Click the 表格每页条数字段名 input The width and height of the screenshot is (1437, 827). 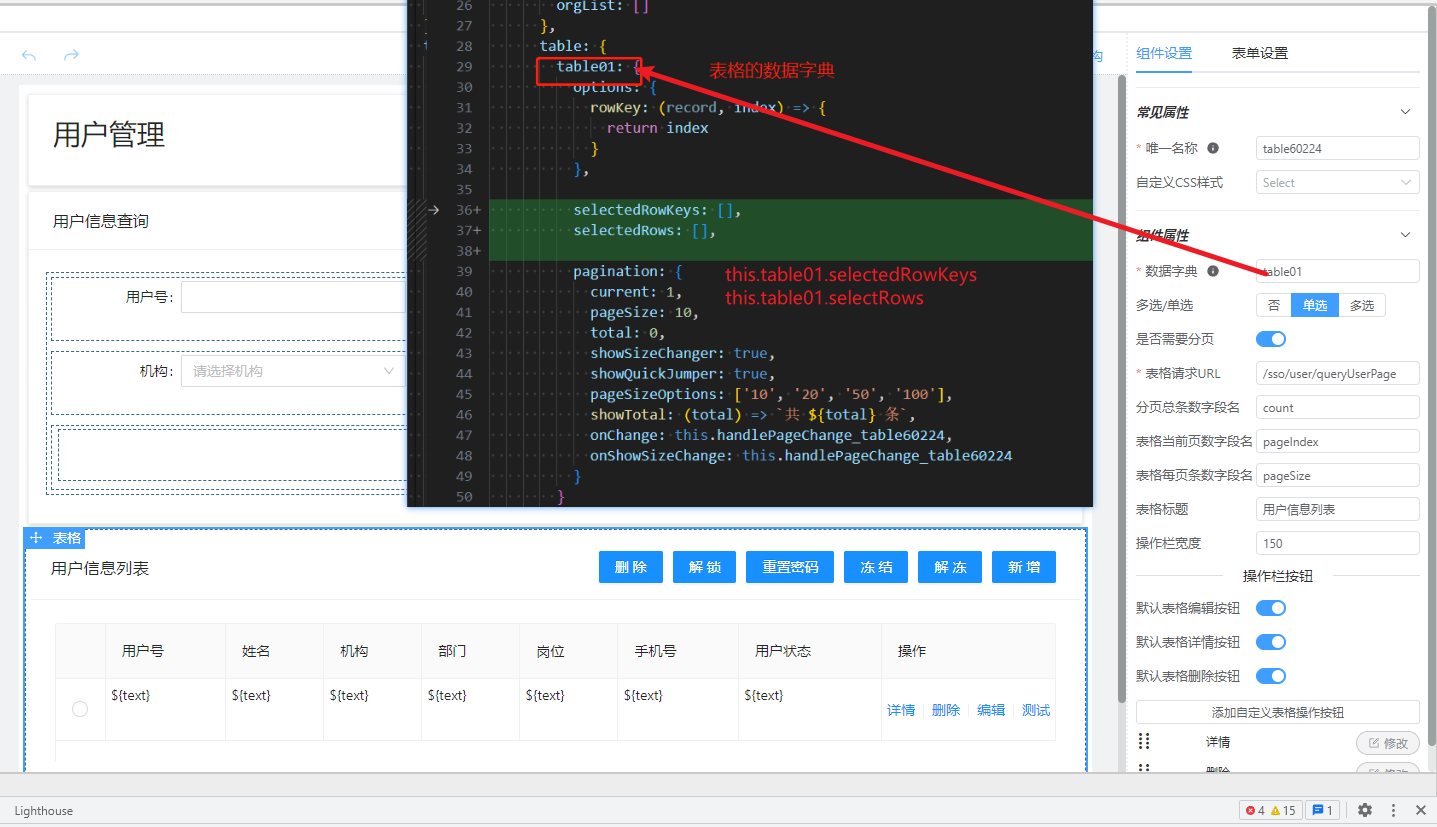[1338, 475]
